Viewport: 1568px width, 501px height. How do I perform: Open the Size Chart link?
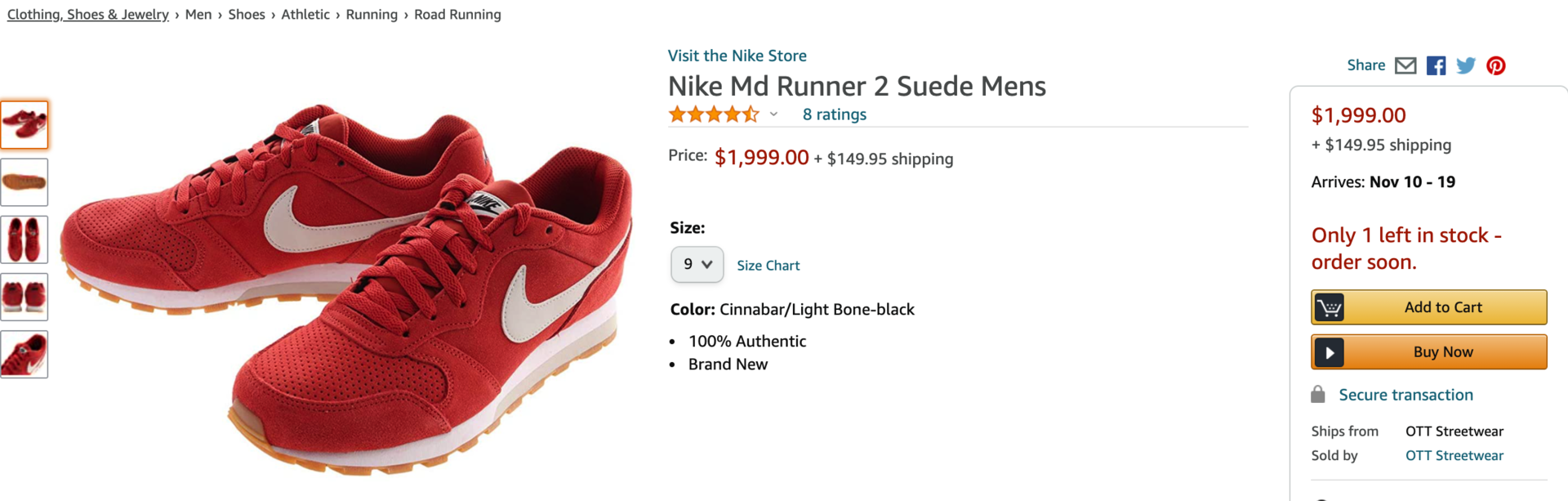(x=768, y=266)
